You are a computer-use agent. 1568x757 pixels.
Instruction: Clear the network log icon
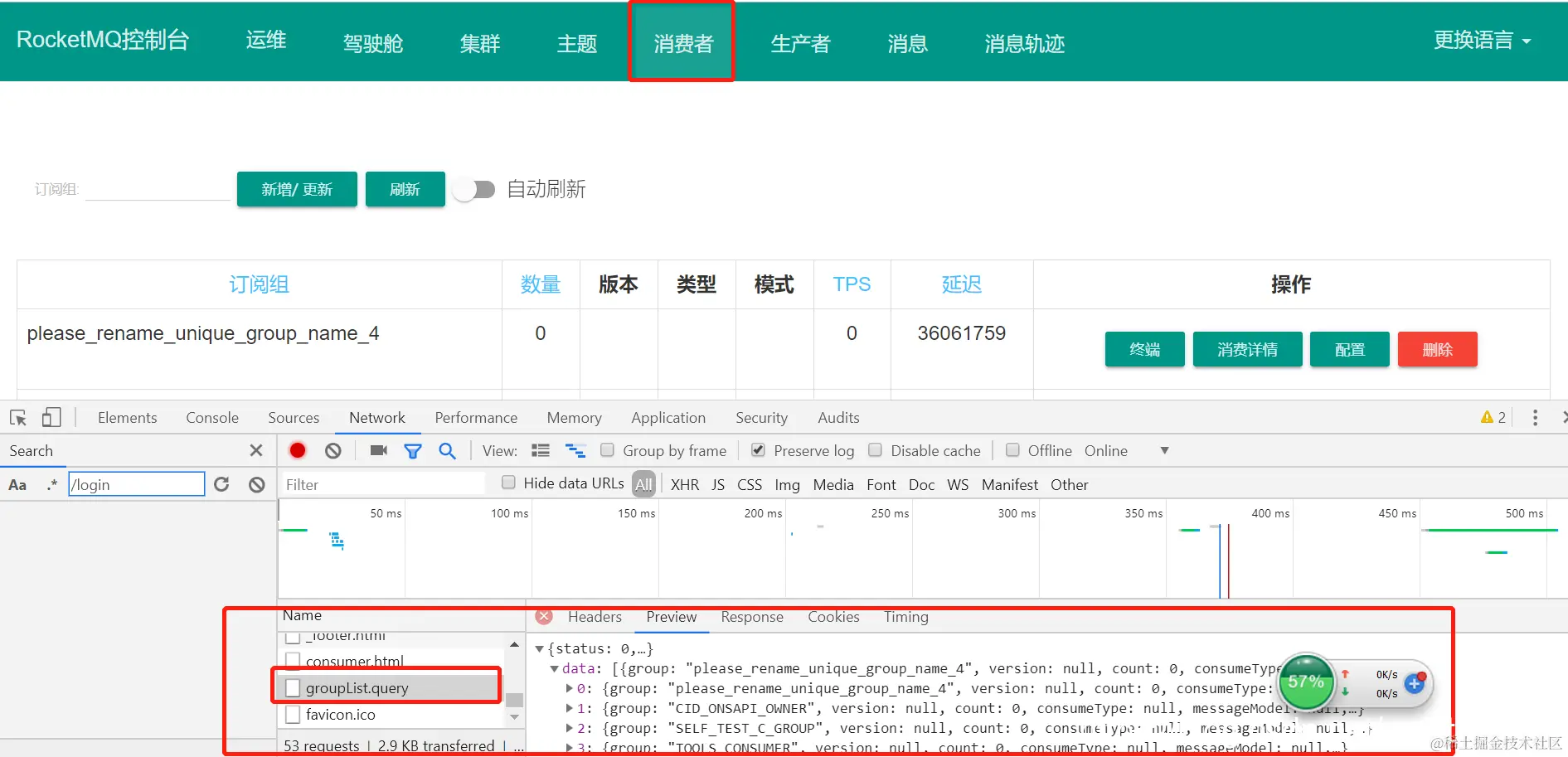[x=333, y=451]
